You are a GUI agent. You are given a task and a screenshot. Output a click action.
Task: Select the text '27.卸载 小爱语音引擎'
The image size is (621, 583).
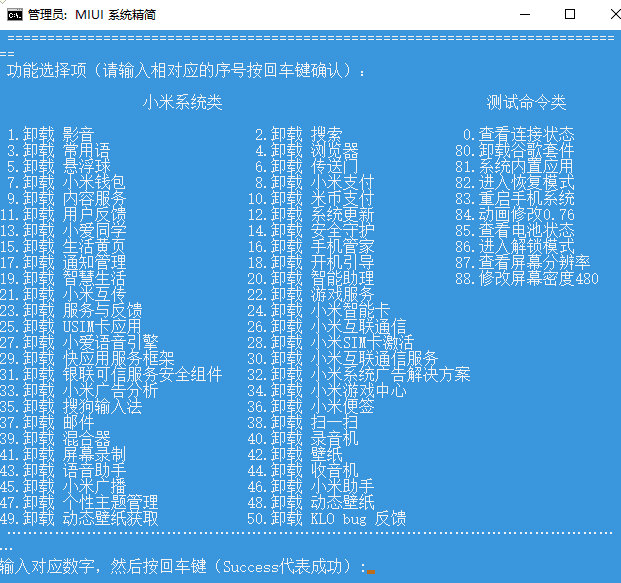pyautogui.click(x=79, y=343)
